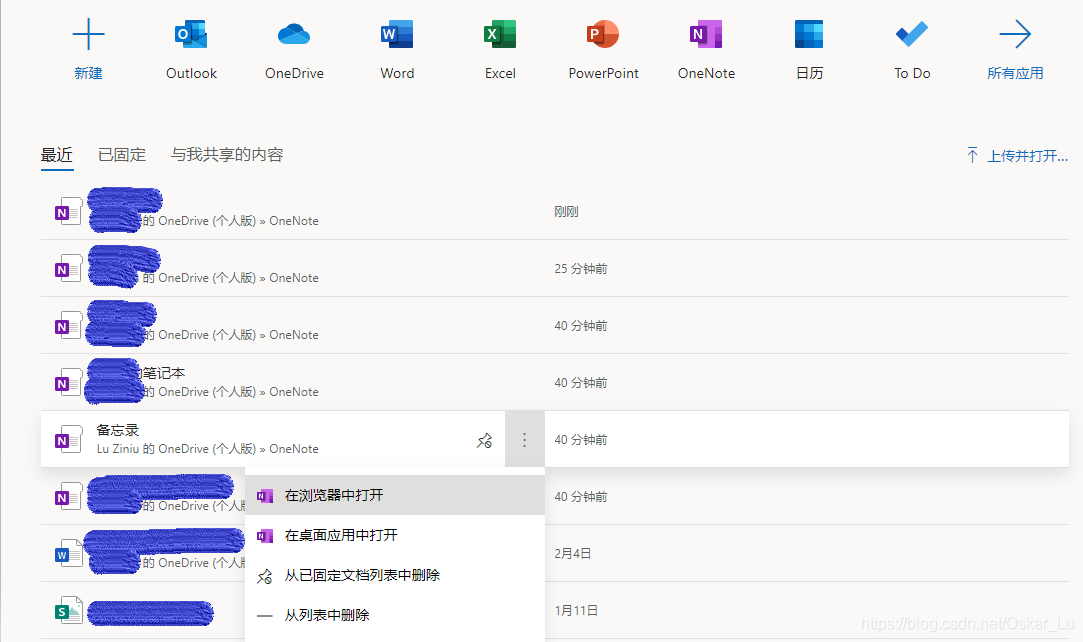1083x642 pixels.
Task: Click the 新建 plus icon
Action: point(88,35)
